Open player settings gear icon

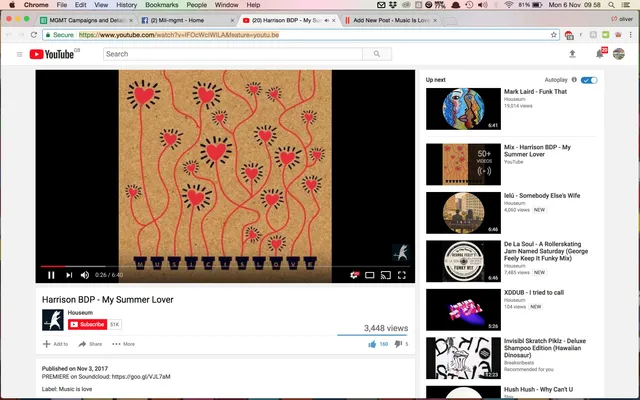click(x=354, y=275)
